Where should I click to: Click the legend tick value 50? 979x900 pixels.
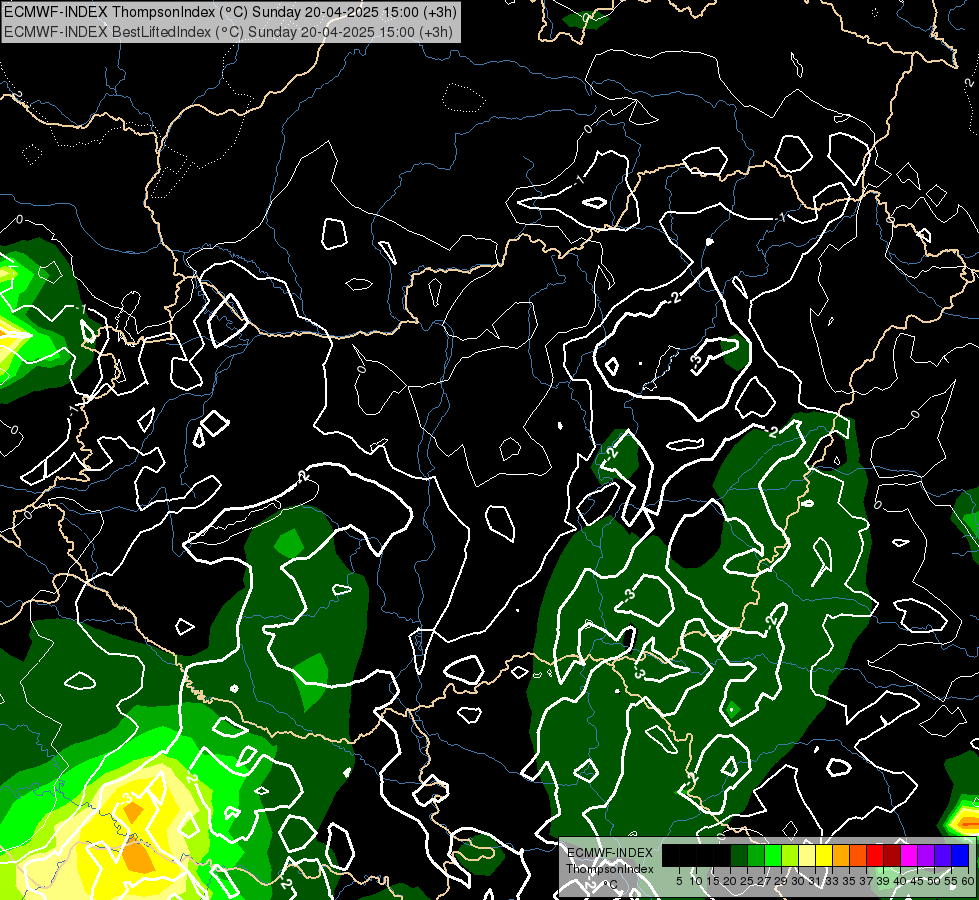click(x=934, y=881)
